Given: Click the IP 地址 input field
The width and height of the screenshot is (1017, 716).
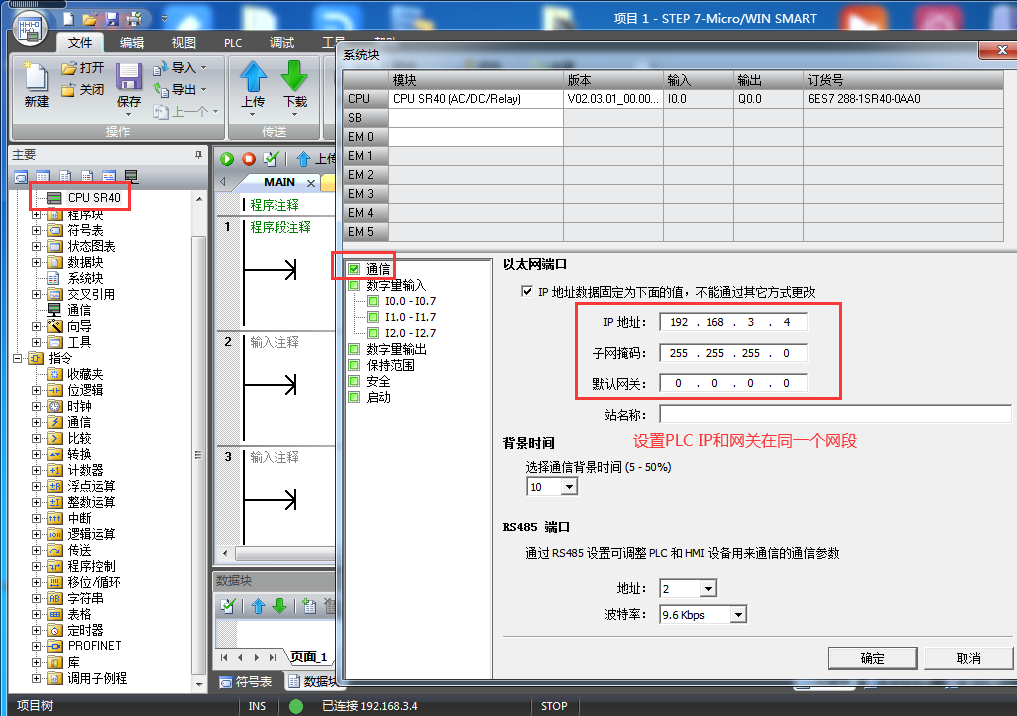Looking at the screenshot, I should (x=734, y=322).
